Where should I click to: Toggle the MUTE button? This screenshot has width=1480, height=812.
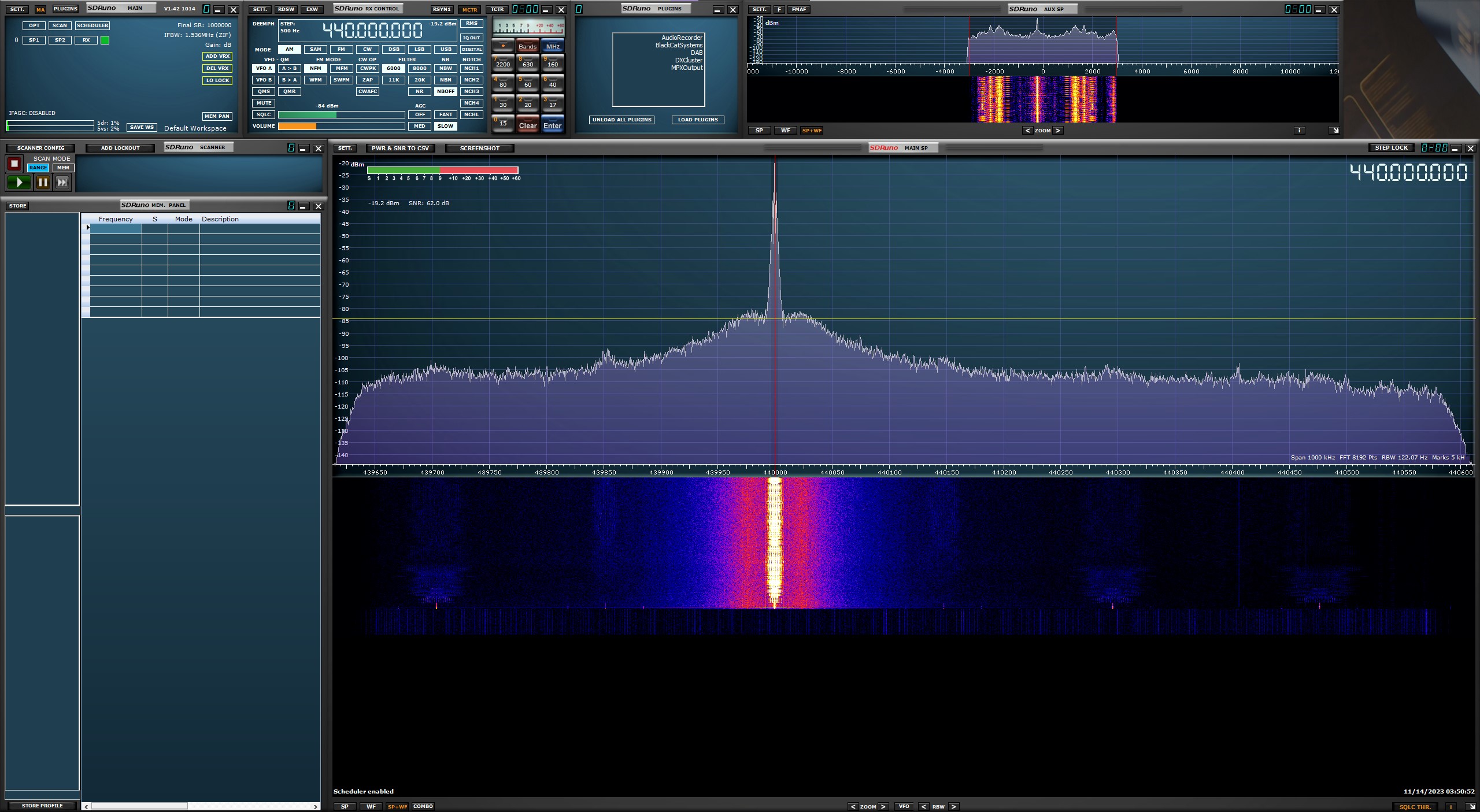(x=264, y=103)
